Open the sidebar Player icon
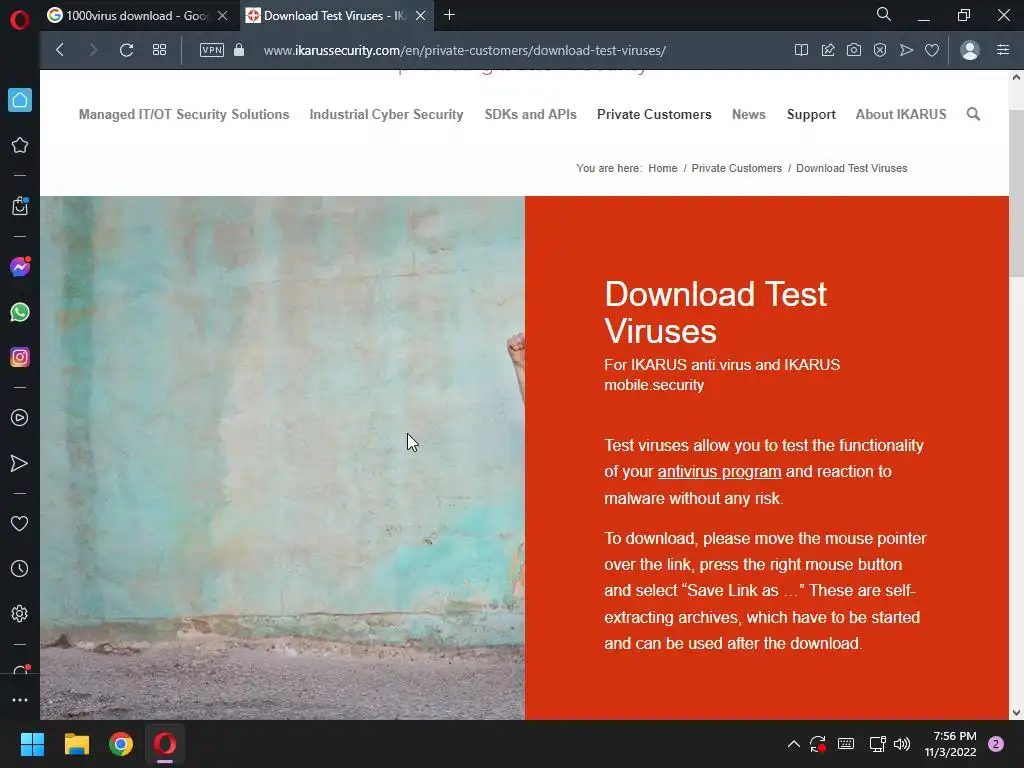The height and width of the screenshot is (768, 1024). 20,418
